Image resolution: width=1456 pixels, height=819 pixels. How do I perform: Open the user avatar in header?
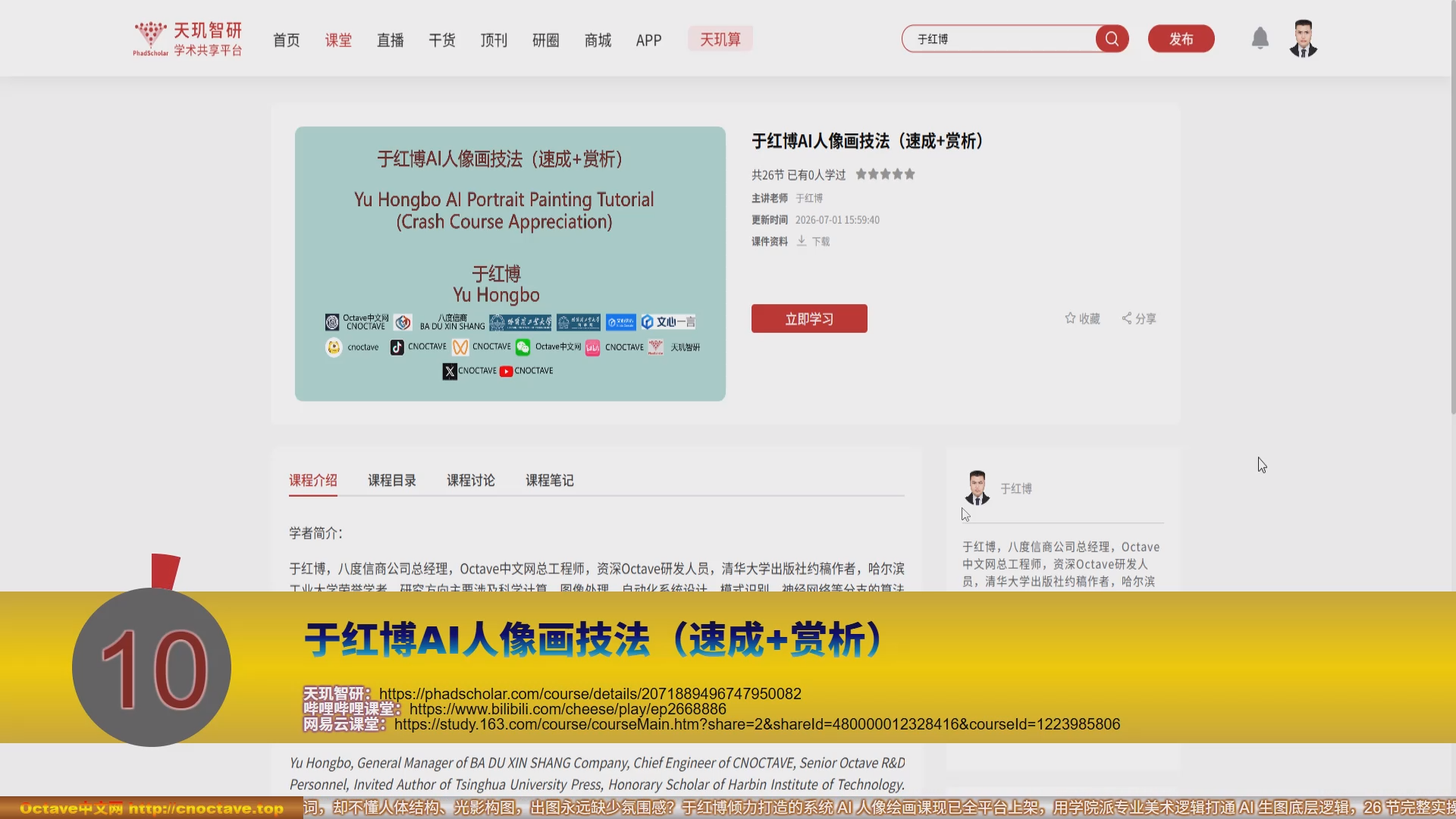(1304, 39)
